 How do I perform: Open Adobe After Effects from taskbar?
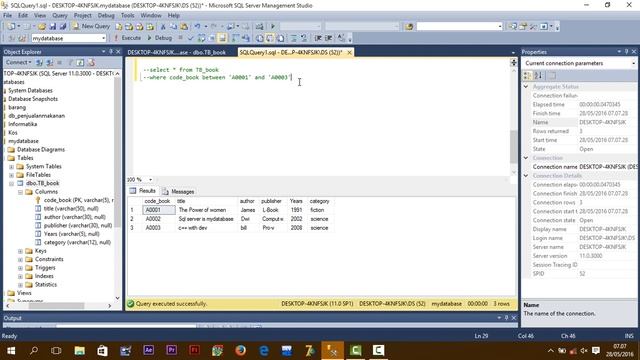click(x=149, y=351)
